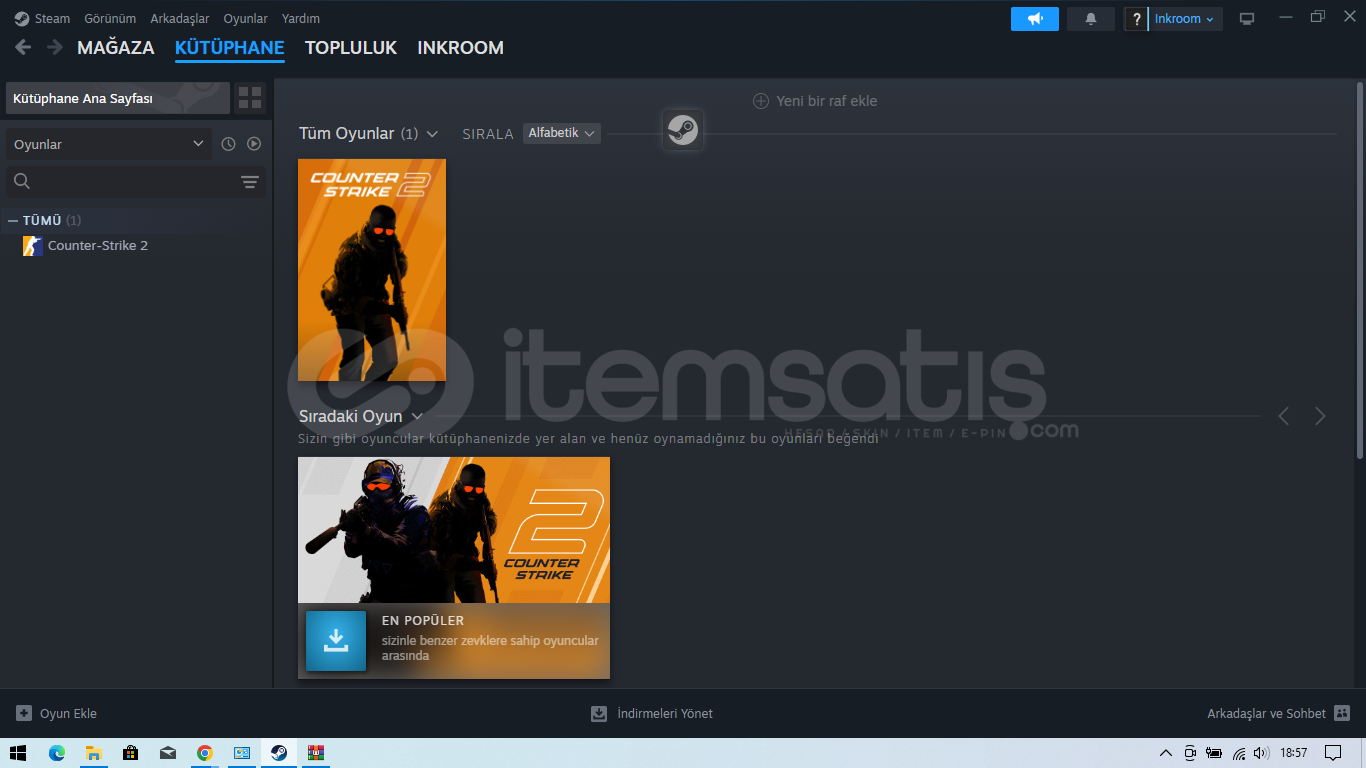Viewport: 1366px width, 768px height.
Task: Open the Counter-Strike 2 cover art
Action: click(372, 270)
